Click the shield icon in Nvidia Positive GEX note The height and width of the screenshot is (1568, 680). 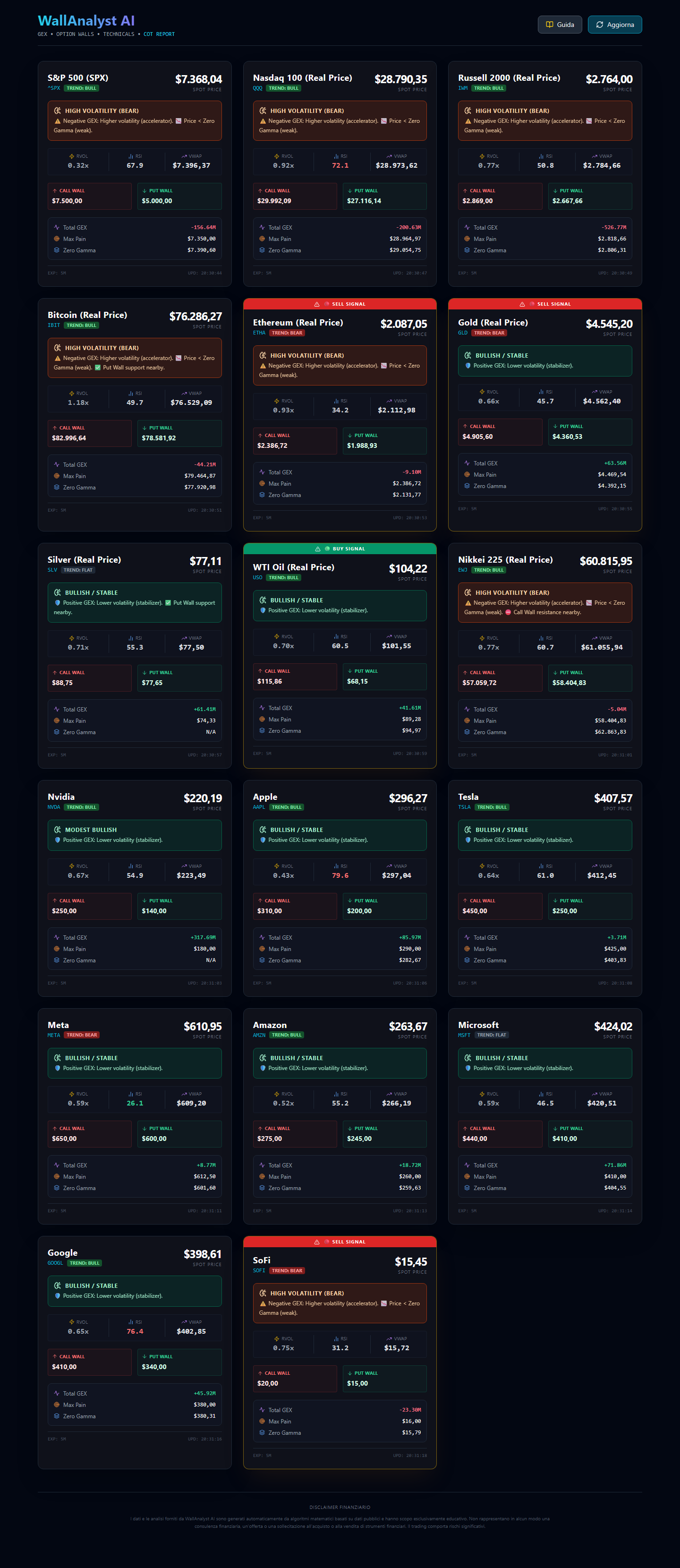[x=58, y=840]
